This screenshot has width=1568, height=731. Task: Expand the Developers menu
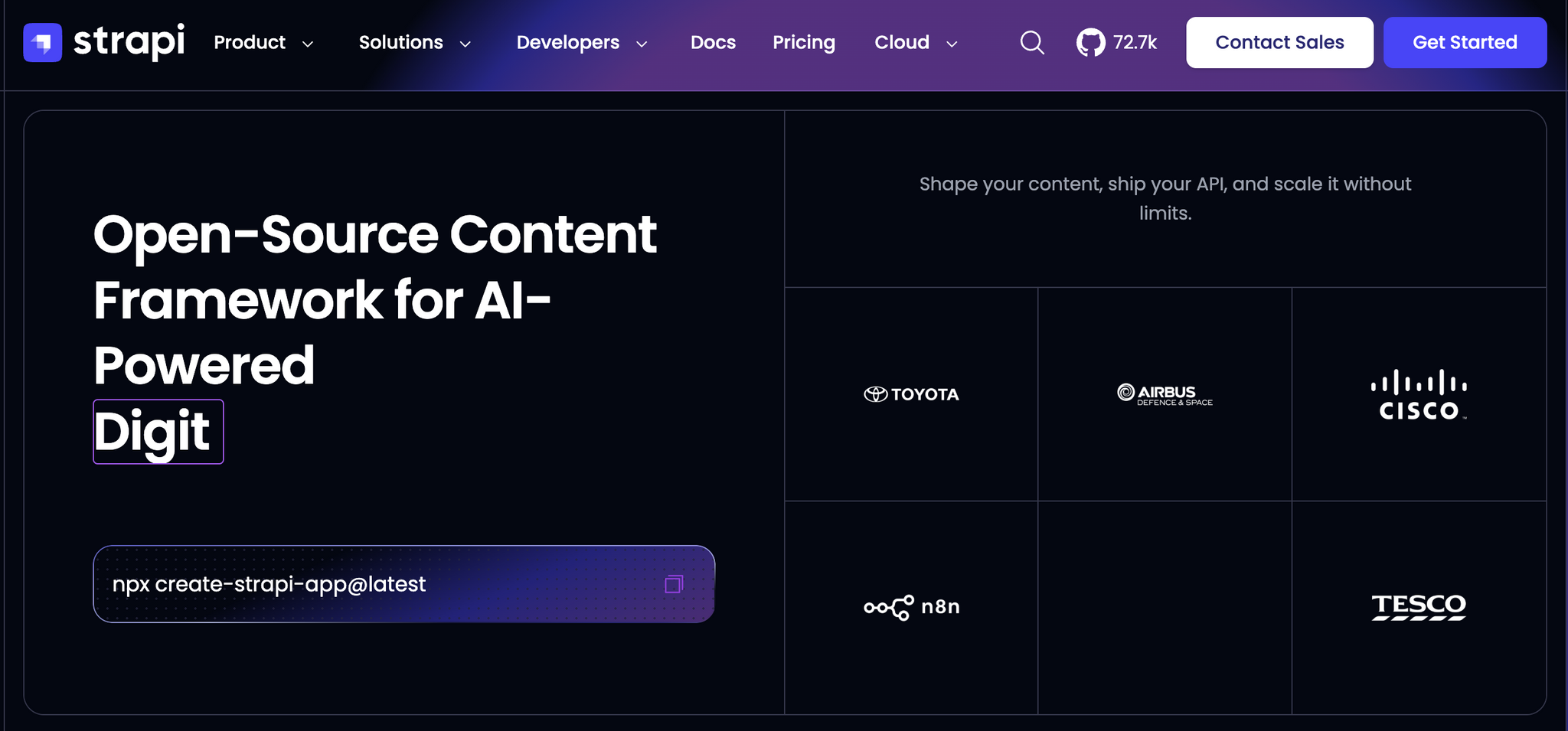coord(582,43)
